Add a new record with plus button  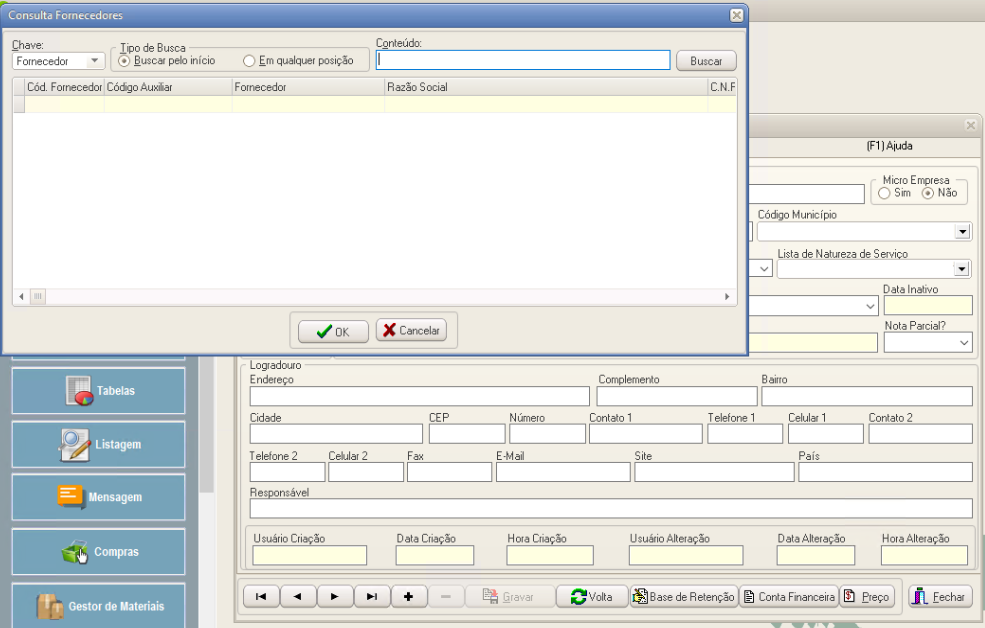click(408, 597)
